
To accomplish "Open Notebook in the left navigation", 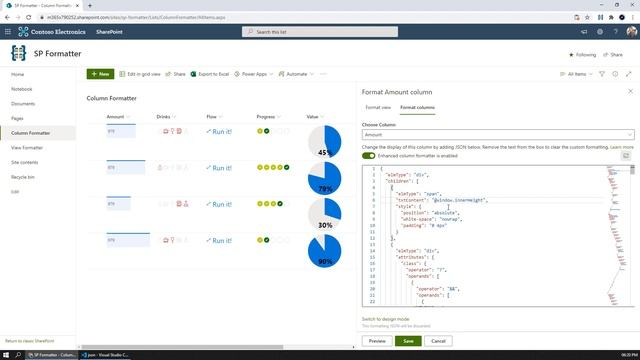I will tap(22, 89).
